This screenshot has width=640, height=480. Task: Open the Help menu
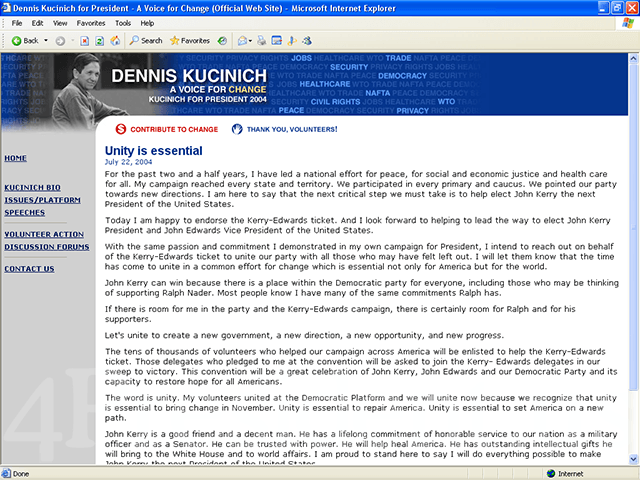click(x=147, y=23)
